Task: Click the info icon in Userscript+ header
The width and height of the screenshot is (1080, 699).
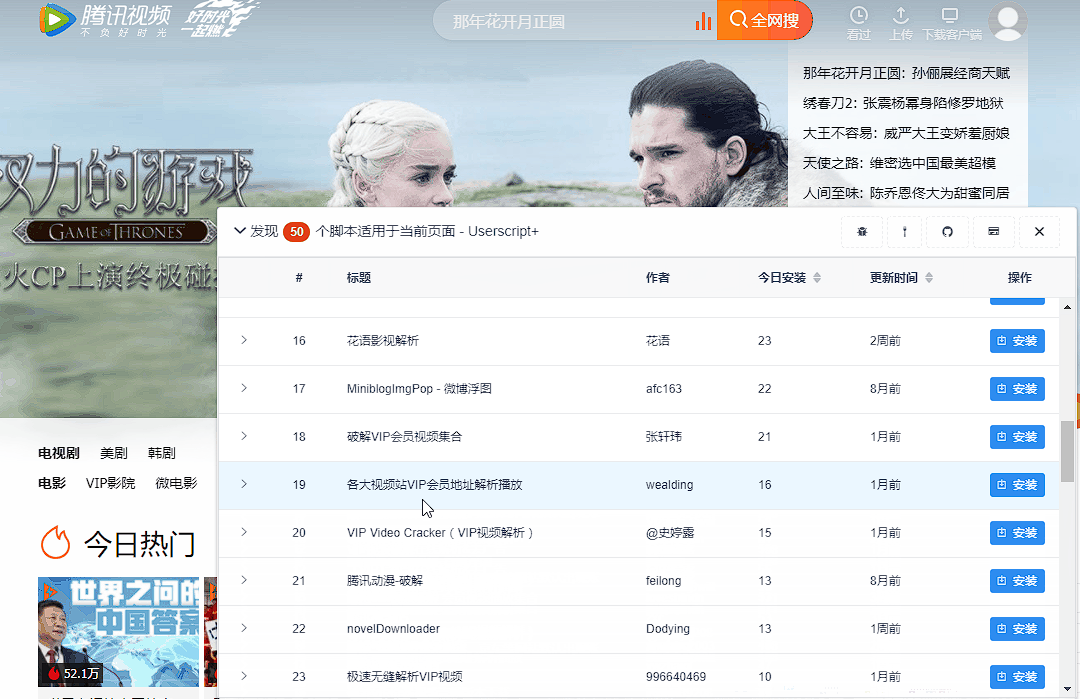Action: (905, 231)
